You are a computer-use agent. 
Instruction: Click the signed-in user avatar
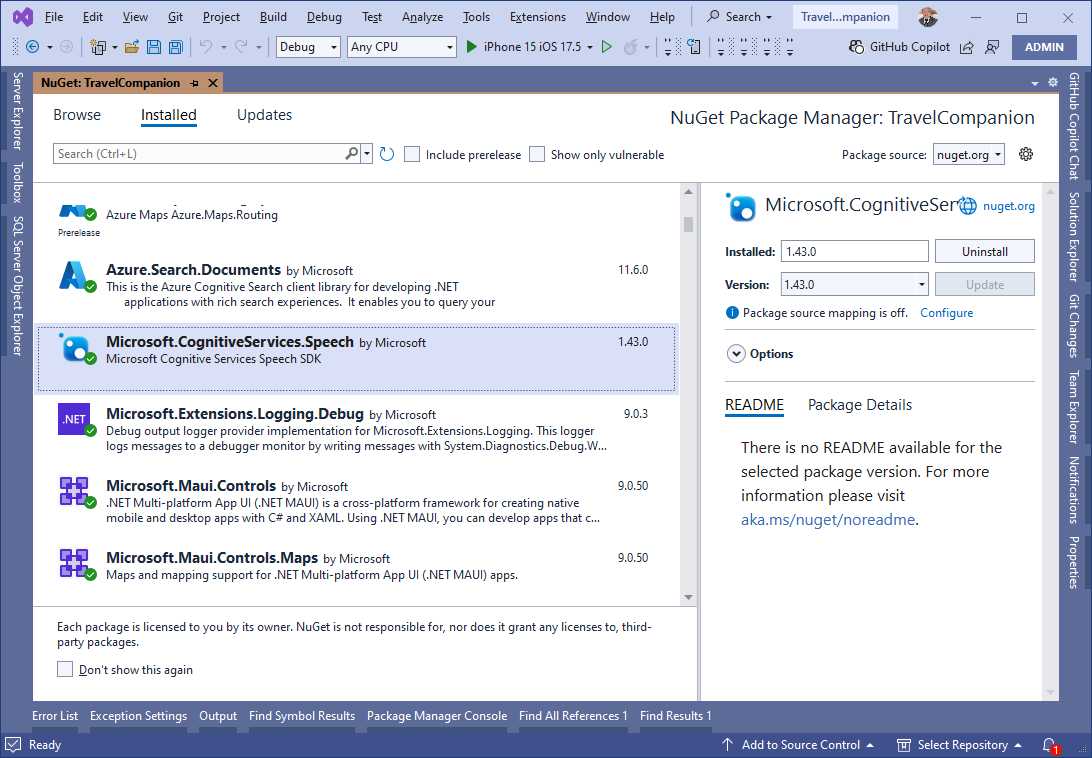pos(928,17)
